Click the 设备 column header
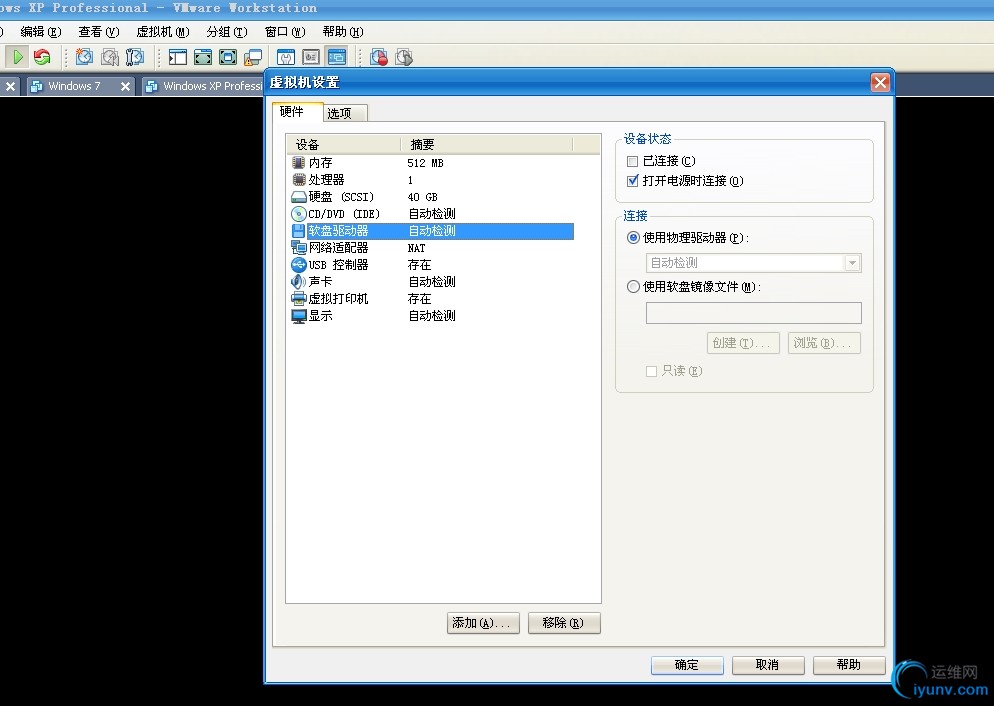The height and width of the screenshot is (706, 994). coord(343,144)
